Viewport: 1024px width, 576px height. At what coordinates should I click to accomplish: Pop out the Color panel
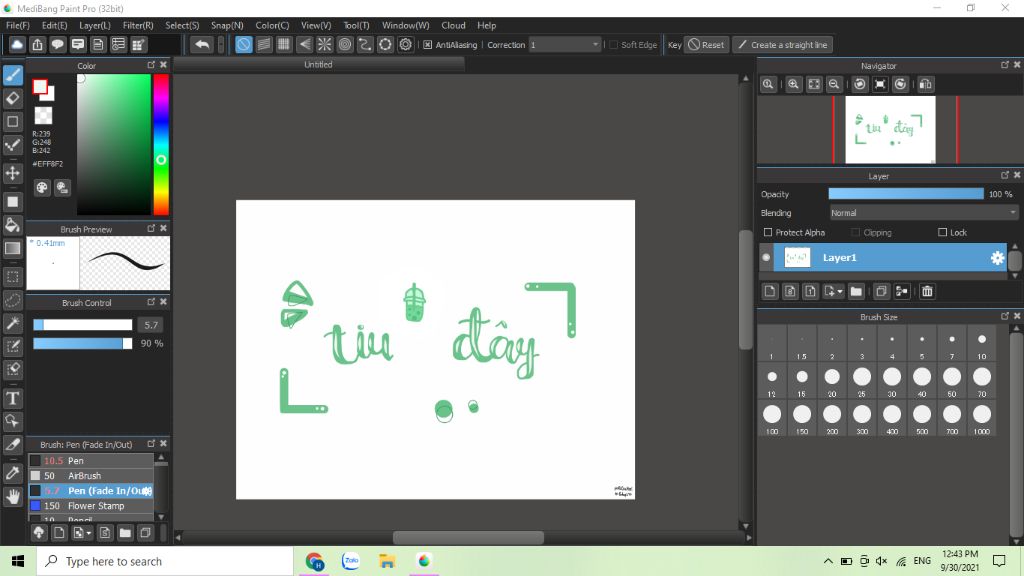151,65
